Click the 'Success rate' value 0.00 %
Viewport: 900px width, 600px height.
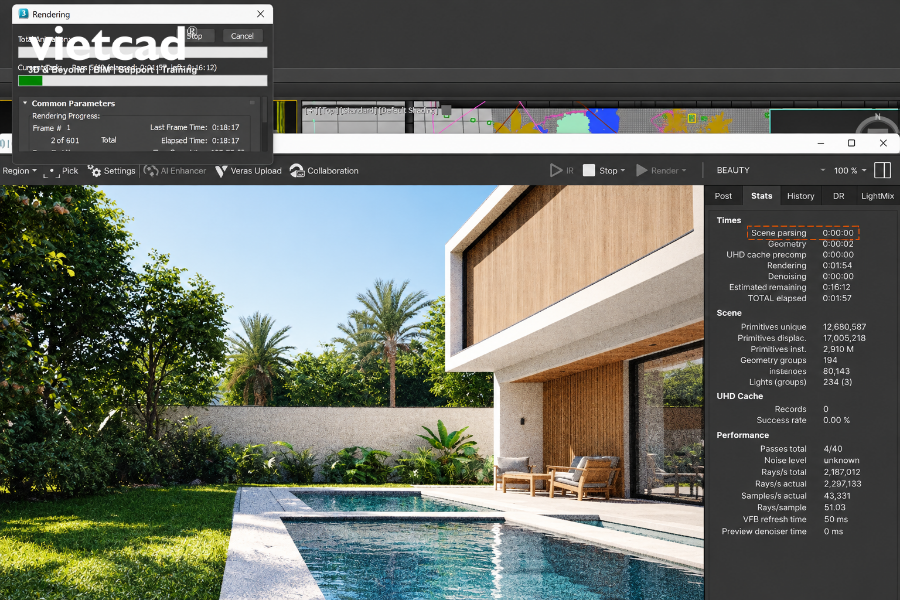click(836, 420)
